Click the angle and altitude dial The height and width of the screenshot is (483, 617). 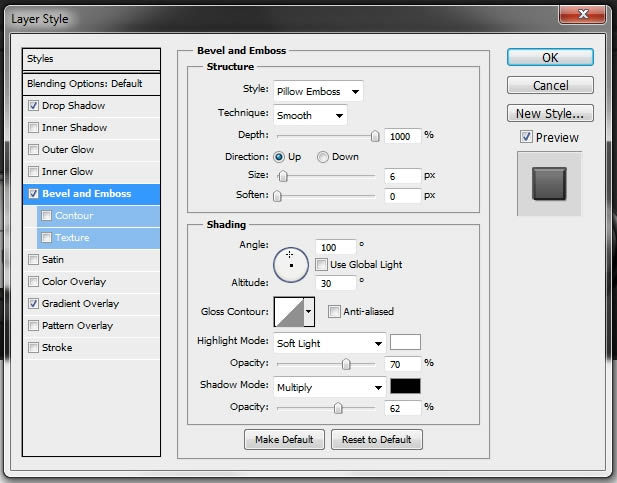291,265
